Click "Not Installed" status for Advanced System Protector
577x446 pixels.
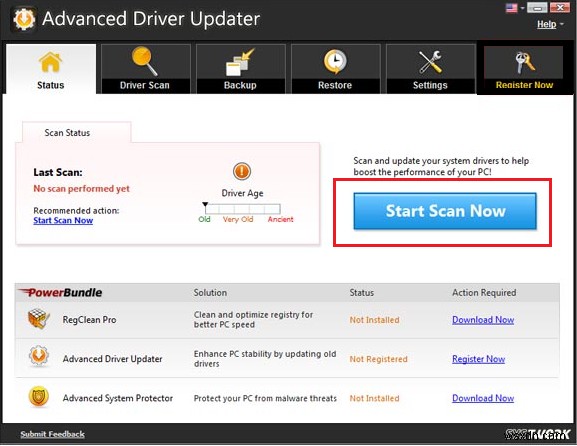374,398
